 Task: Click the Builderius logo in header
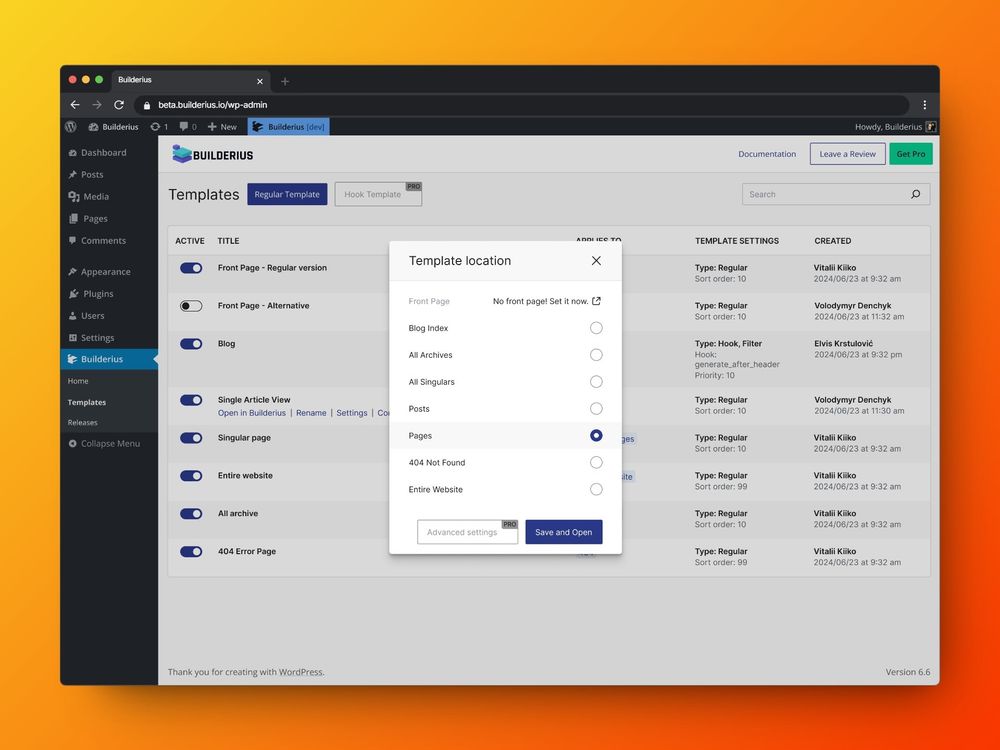pos(213,154)
